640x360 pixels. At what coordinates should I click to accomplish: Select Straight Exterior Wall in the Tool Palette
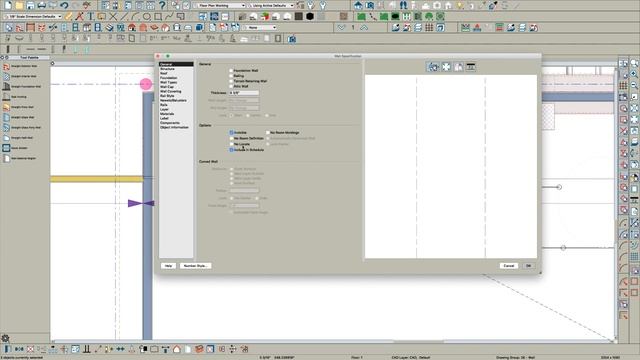20,66
